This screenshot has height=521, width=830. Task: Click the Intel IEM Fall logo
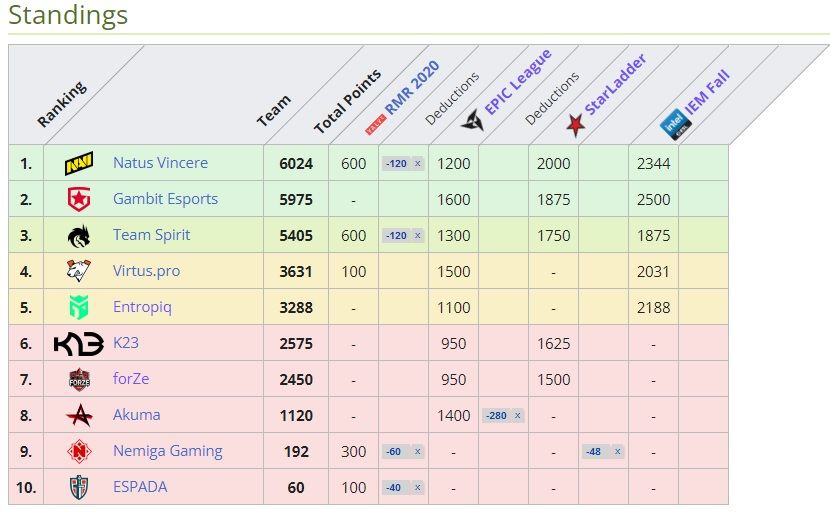(675, 125)
